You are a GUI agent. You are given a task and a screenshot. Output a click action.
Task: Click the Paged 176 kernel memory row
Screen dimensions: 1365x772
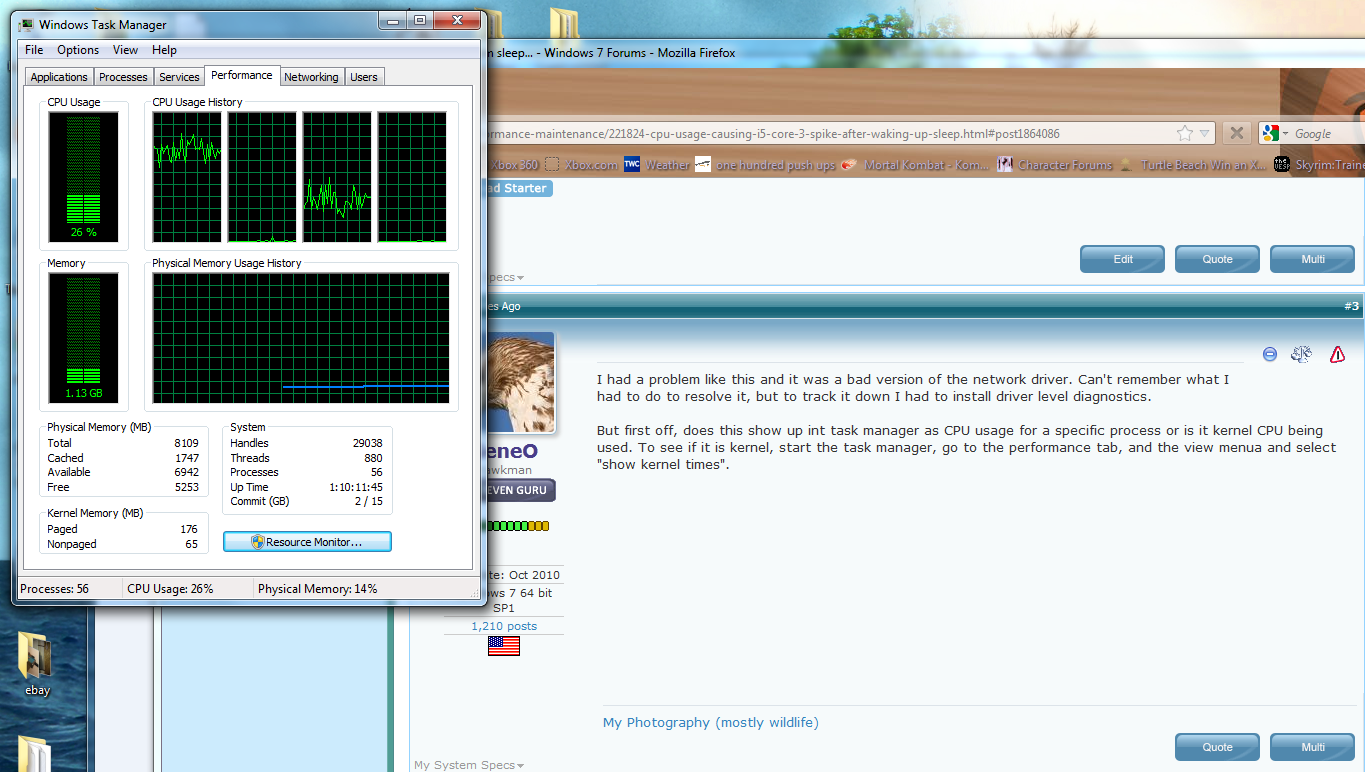tap(123, 529)
